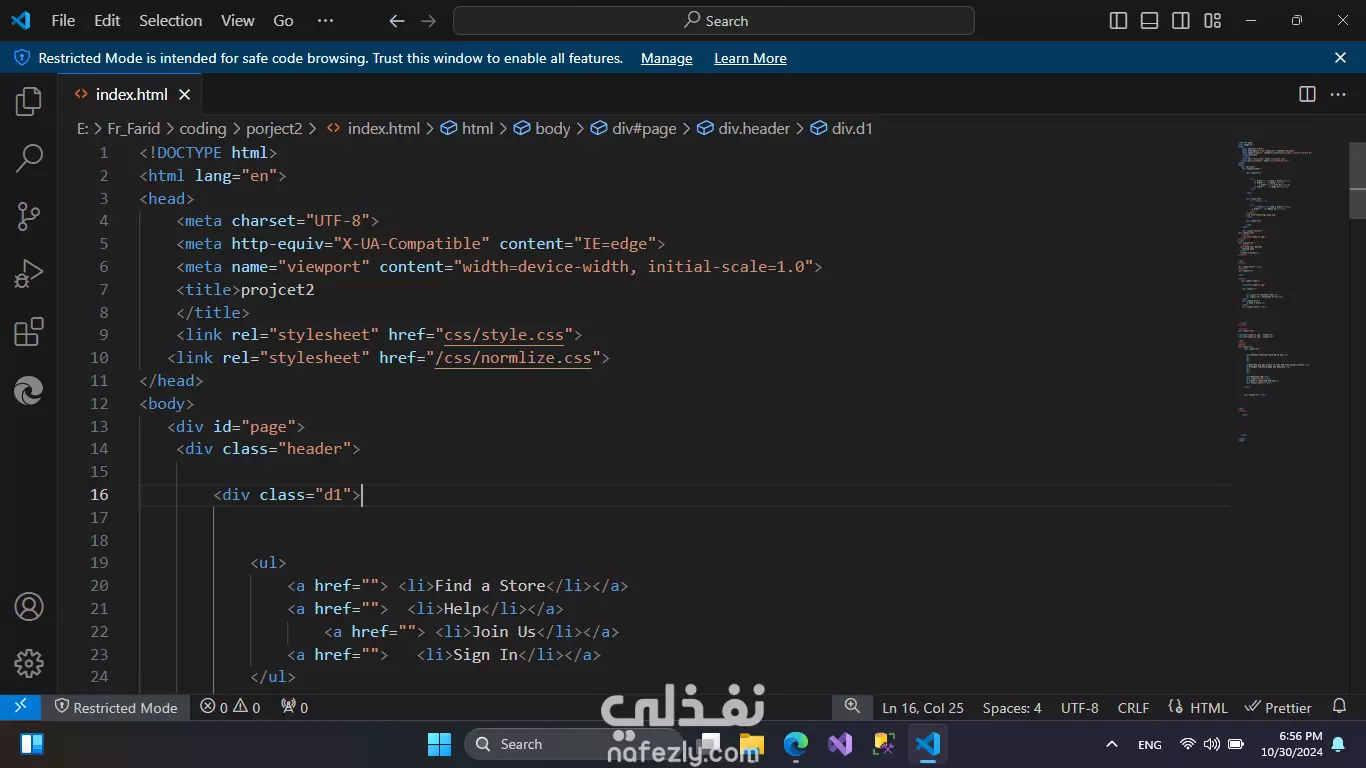Image resolution: width=1366 pixels, height=768 pixels.
Task: Expand the html breadcrumb symbol
Action: [x=467, y=128]
